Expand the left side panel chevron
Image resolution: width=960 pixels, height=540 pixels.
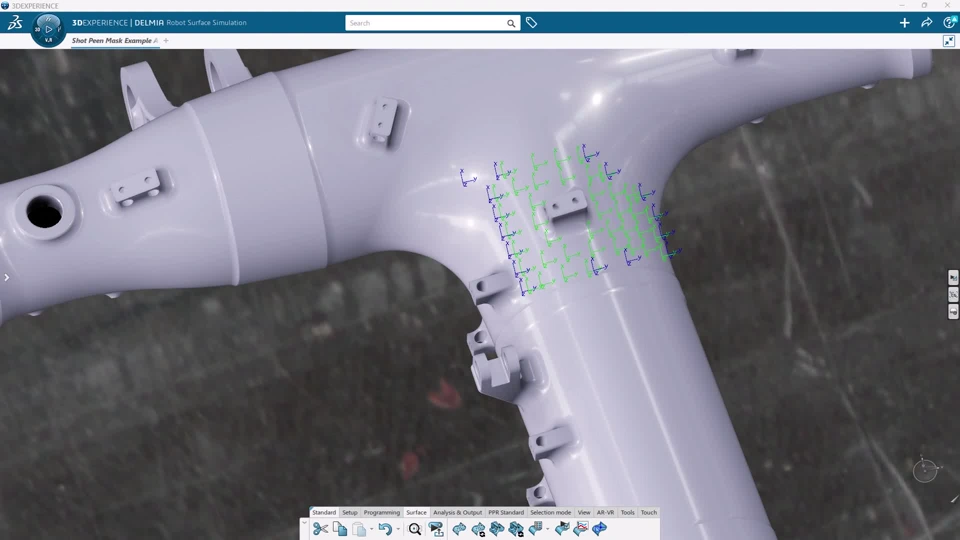pyautogui.click(x=7, y=277)
